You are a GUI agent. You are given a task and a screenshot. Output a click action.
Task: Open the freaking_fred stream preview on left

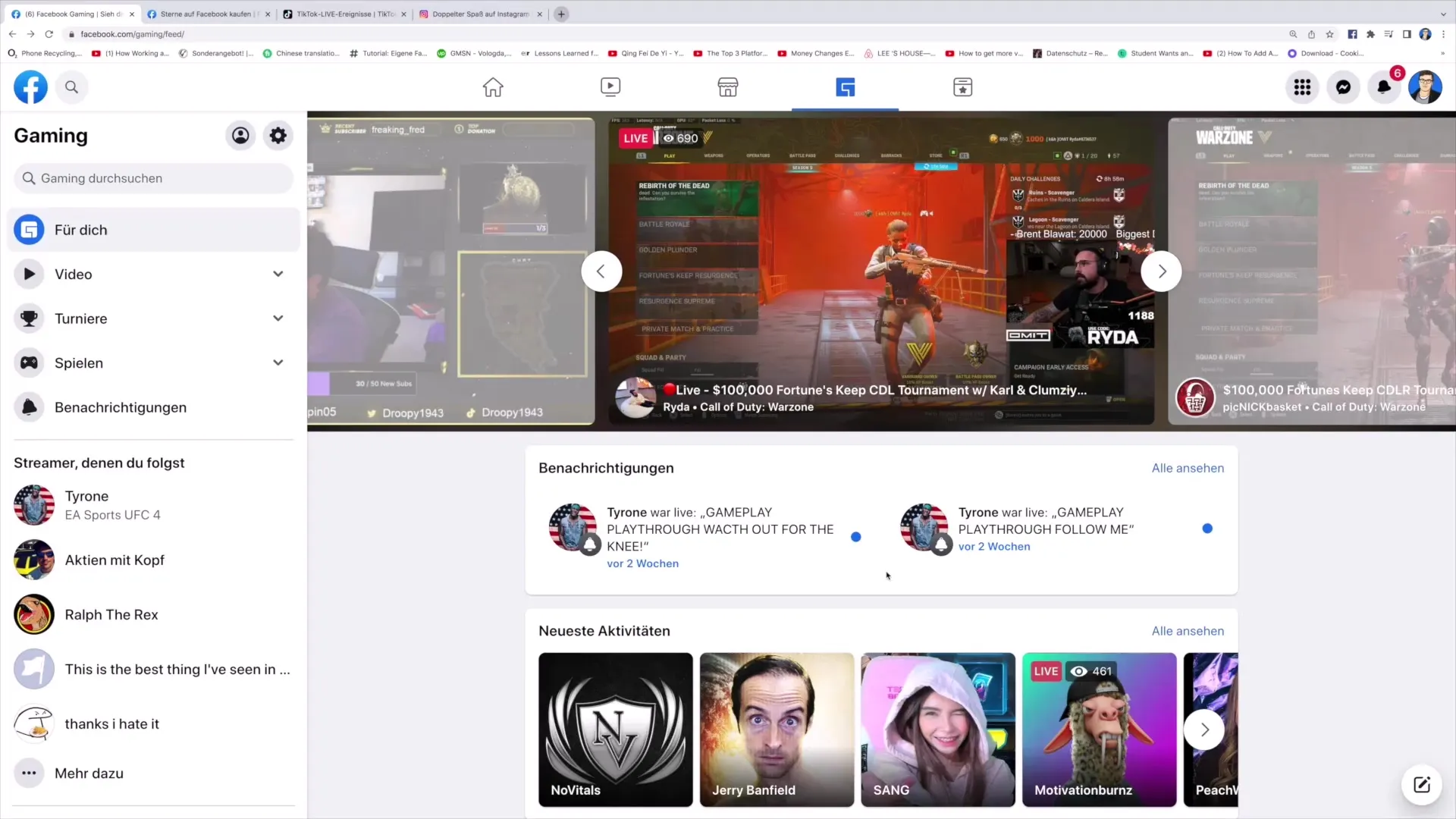451,271
